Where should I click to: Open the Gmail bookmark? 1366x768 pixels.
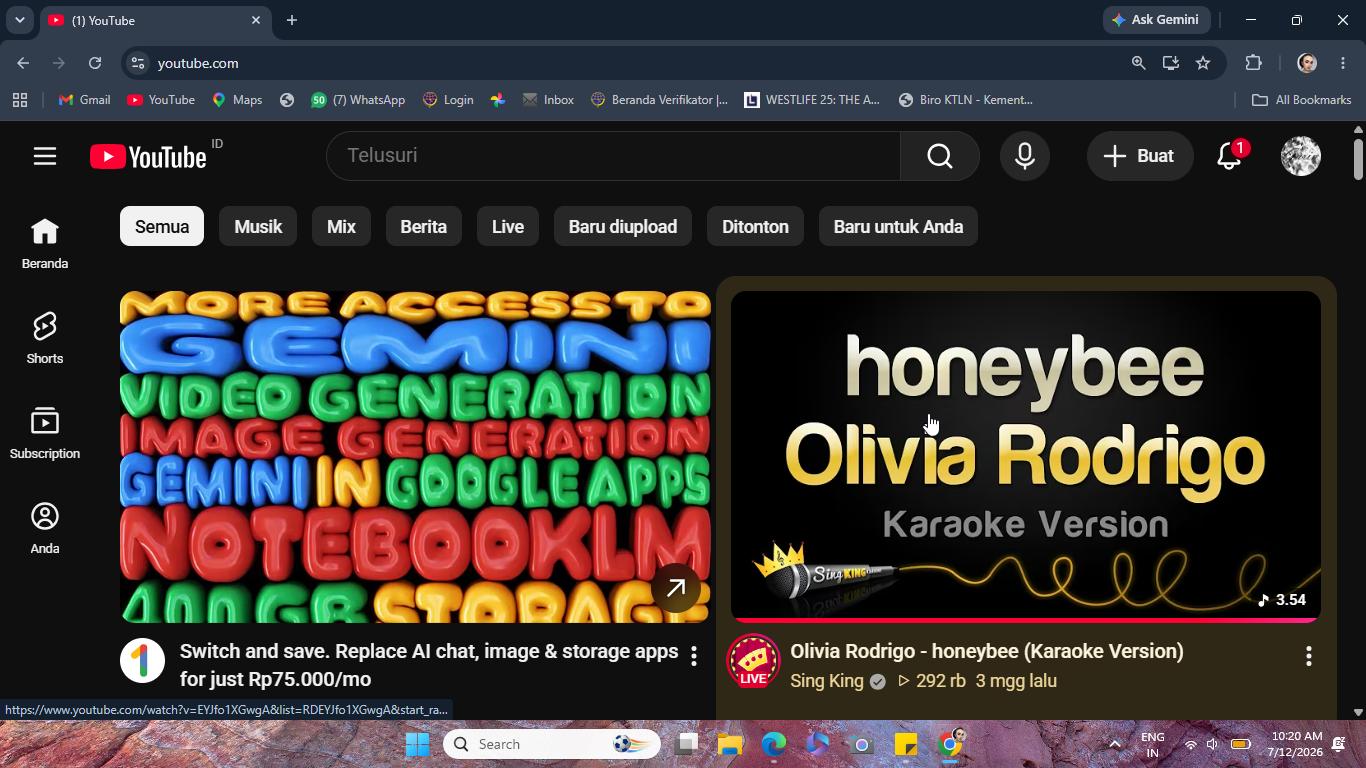click(x=84, y=100)
